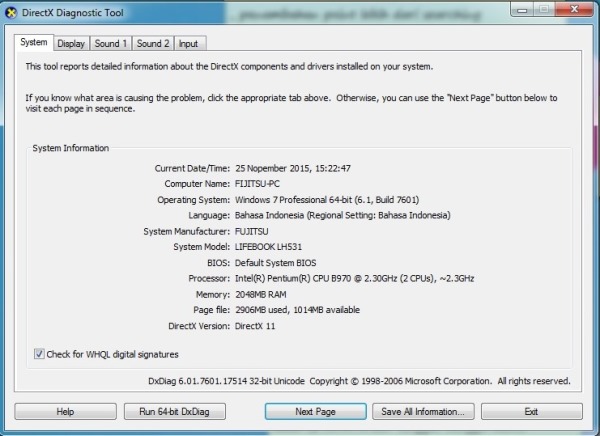Click the date value 25 Nopember 2015
600x436 pixels.
pos(293,168)
